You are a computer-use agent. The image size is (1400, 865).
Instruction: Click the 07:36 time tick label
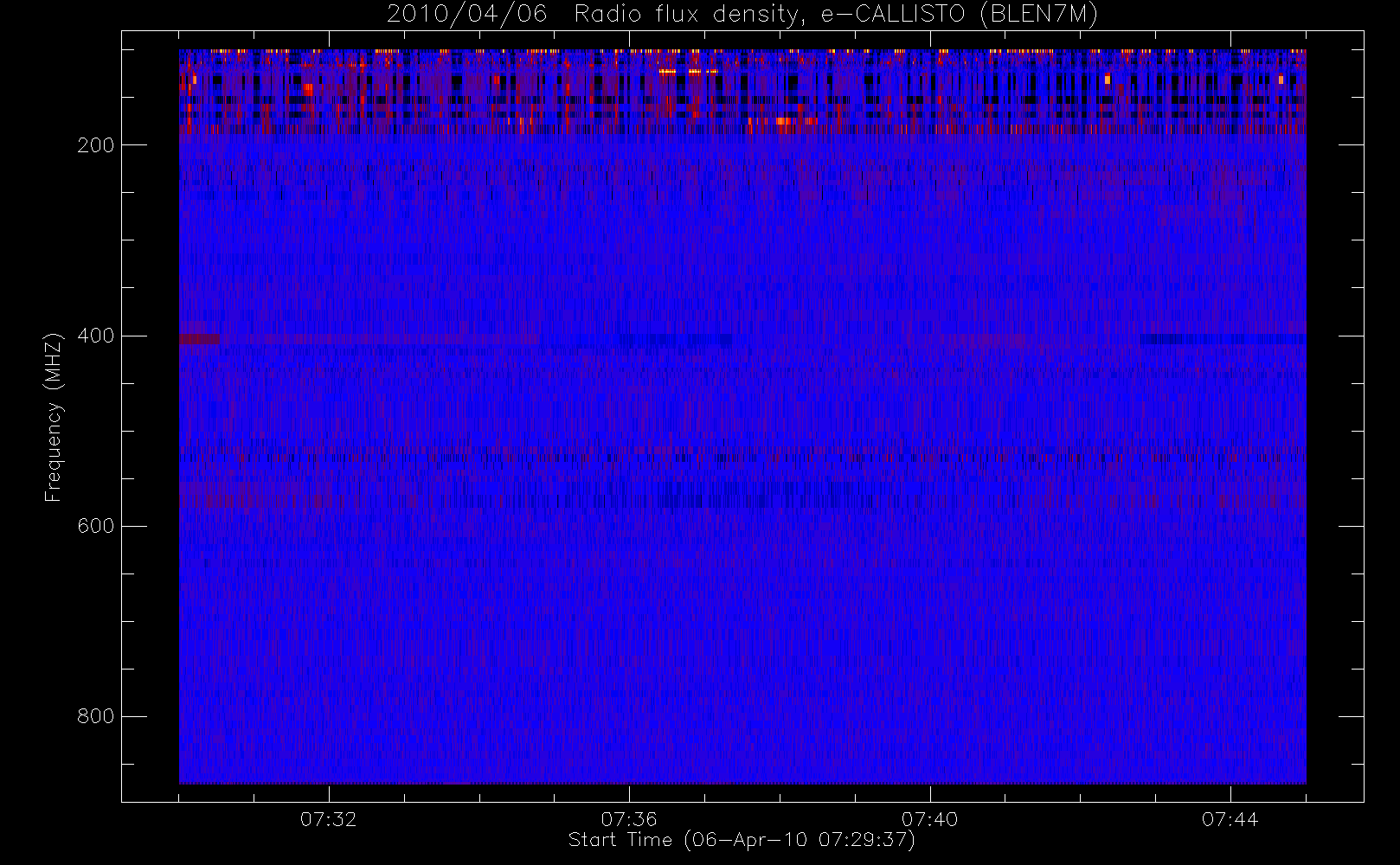pyautogui.click(x=629, y=819)
